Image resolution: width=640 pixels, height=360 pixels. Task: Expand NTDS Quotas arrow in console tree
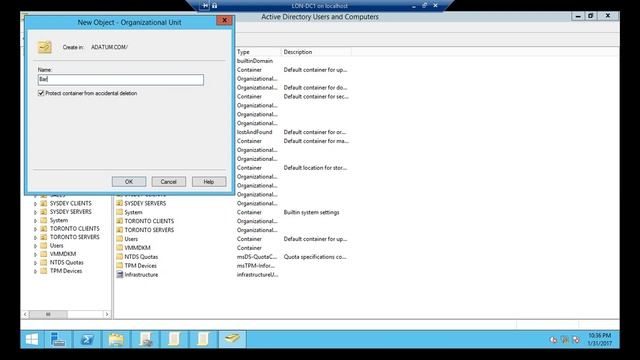click(x=35, y=263)
